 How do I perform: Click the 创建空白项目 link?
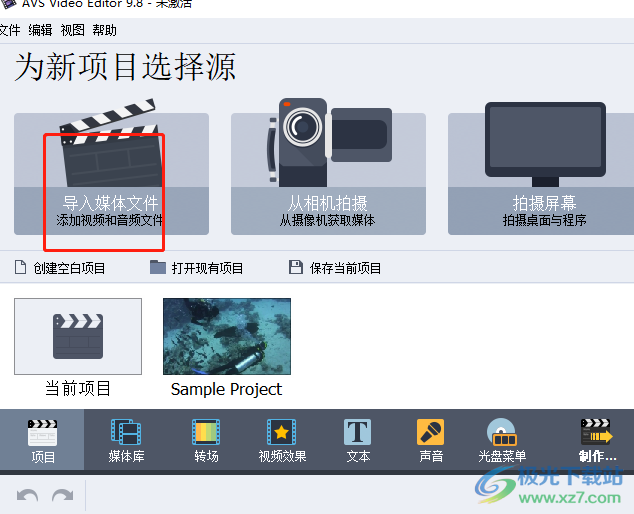(x=60, y=268)
